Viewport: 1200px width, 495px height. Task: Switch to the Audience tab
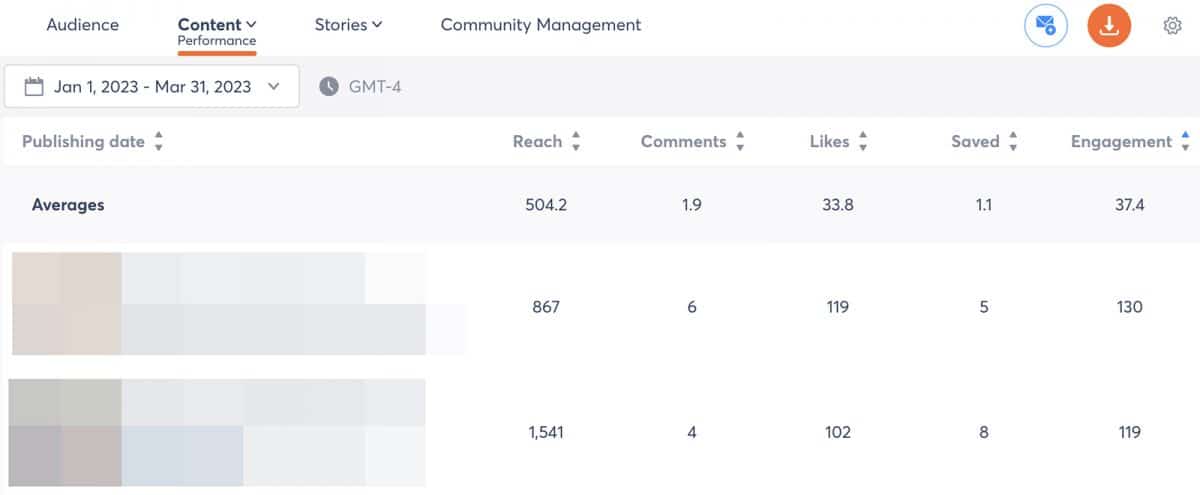82,25
